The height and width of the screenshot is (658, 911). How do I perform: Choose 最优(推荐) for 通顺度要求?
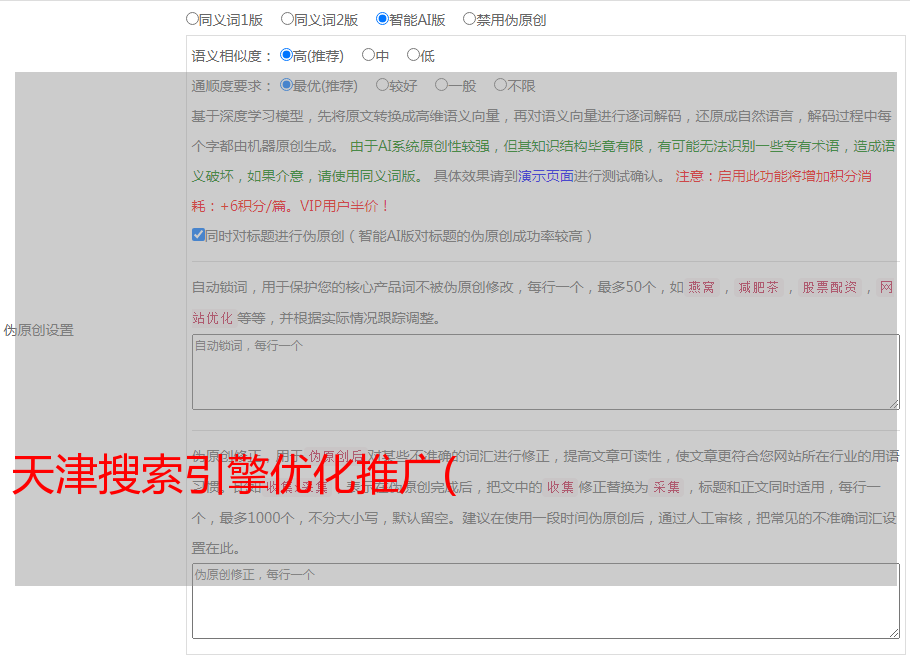tap(287, 85)
